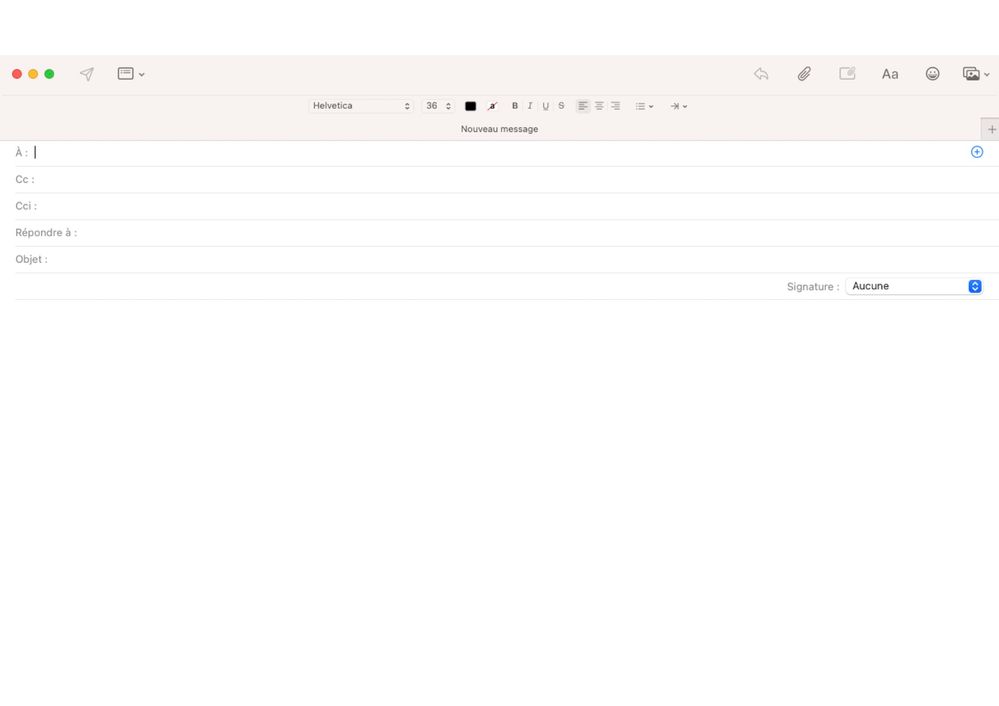
Task: Open the list style dropdown
Action: [x=644, y=106]
